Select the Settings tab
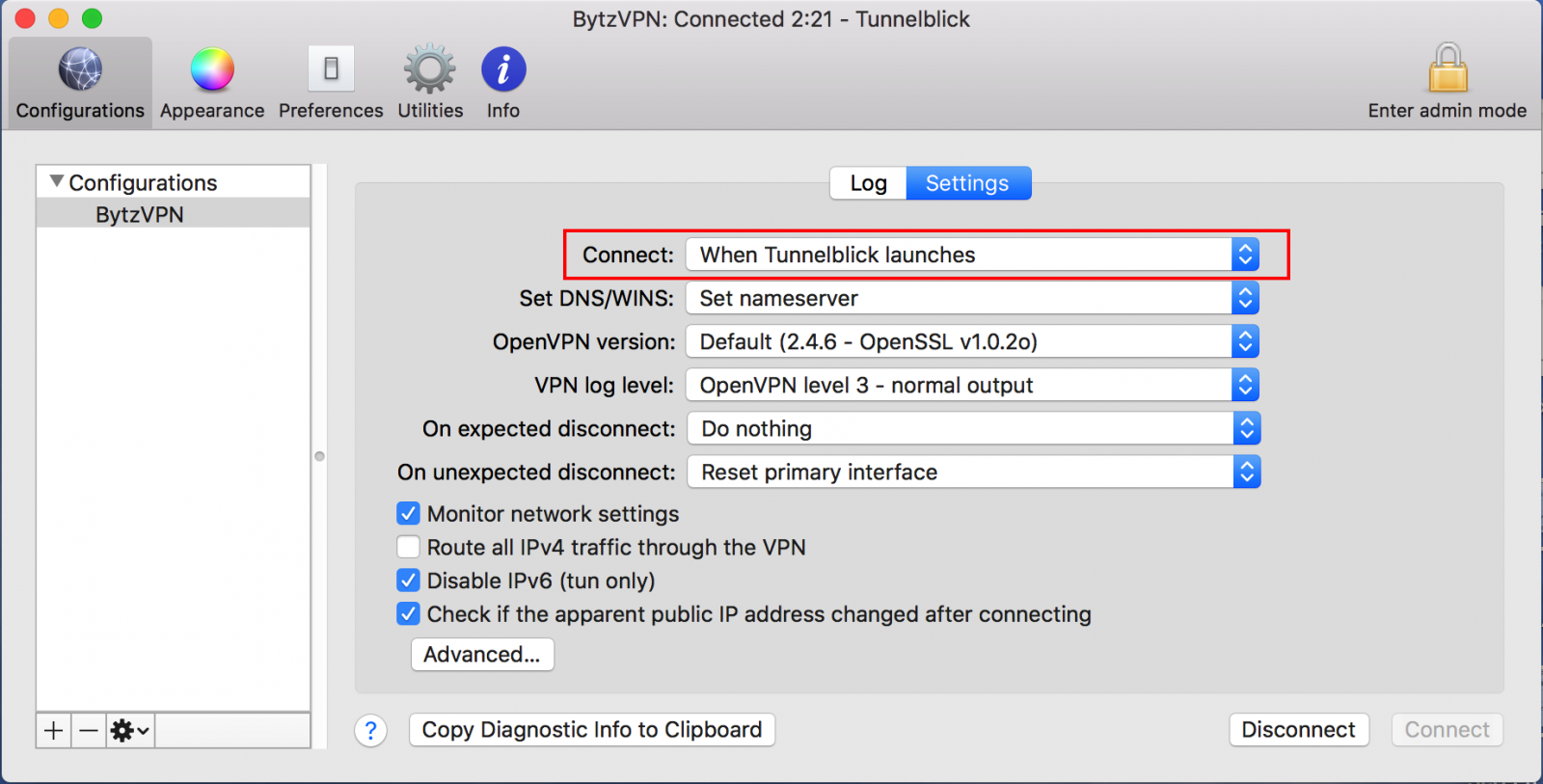The image size is (1543, 784). (968, 183)
